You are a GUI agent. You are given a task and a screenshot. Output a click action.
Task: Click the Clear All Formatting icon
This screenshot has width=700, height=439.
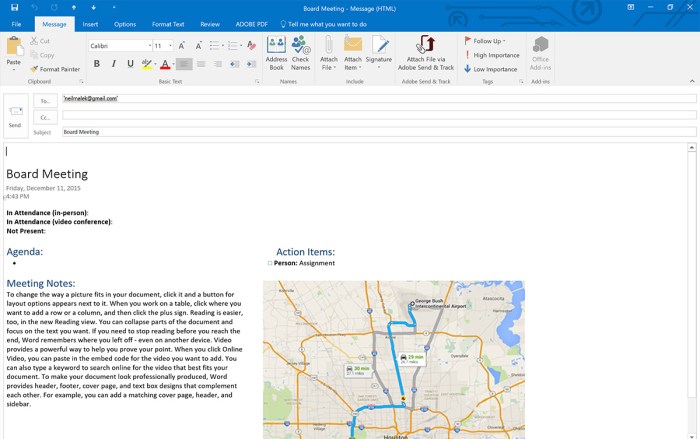251,45
